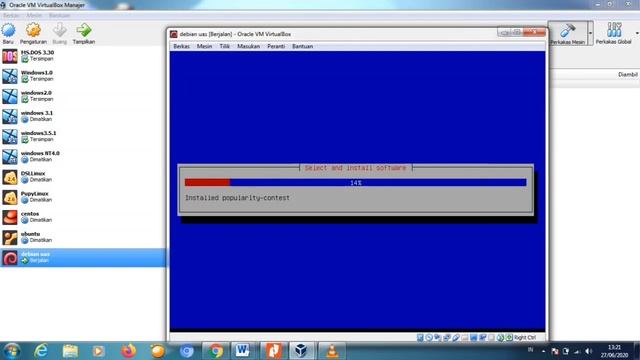Click the MS.DOS 3.30 OS icon
The width and height of the screenshot is (640, 360).
(10, 56)
